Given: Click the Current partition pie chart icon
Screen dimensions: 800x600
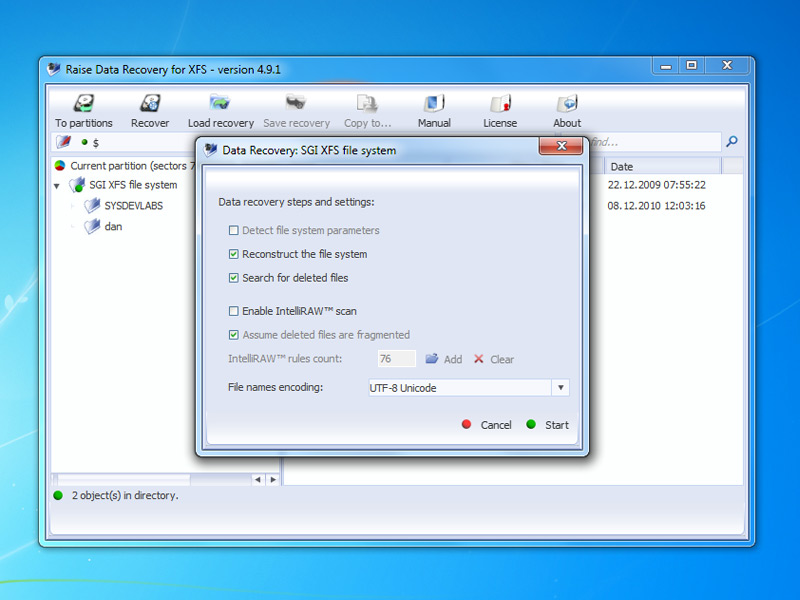Looking at the screenshot, I should pos(60,166).
